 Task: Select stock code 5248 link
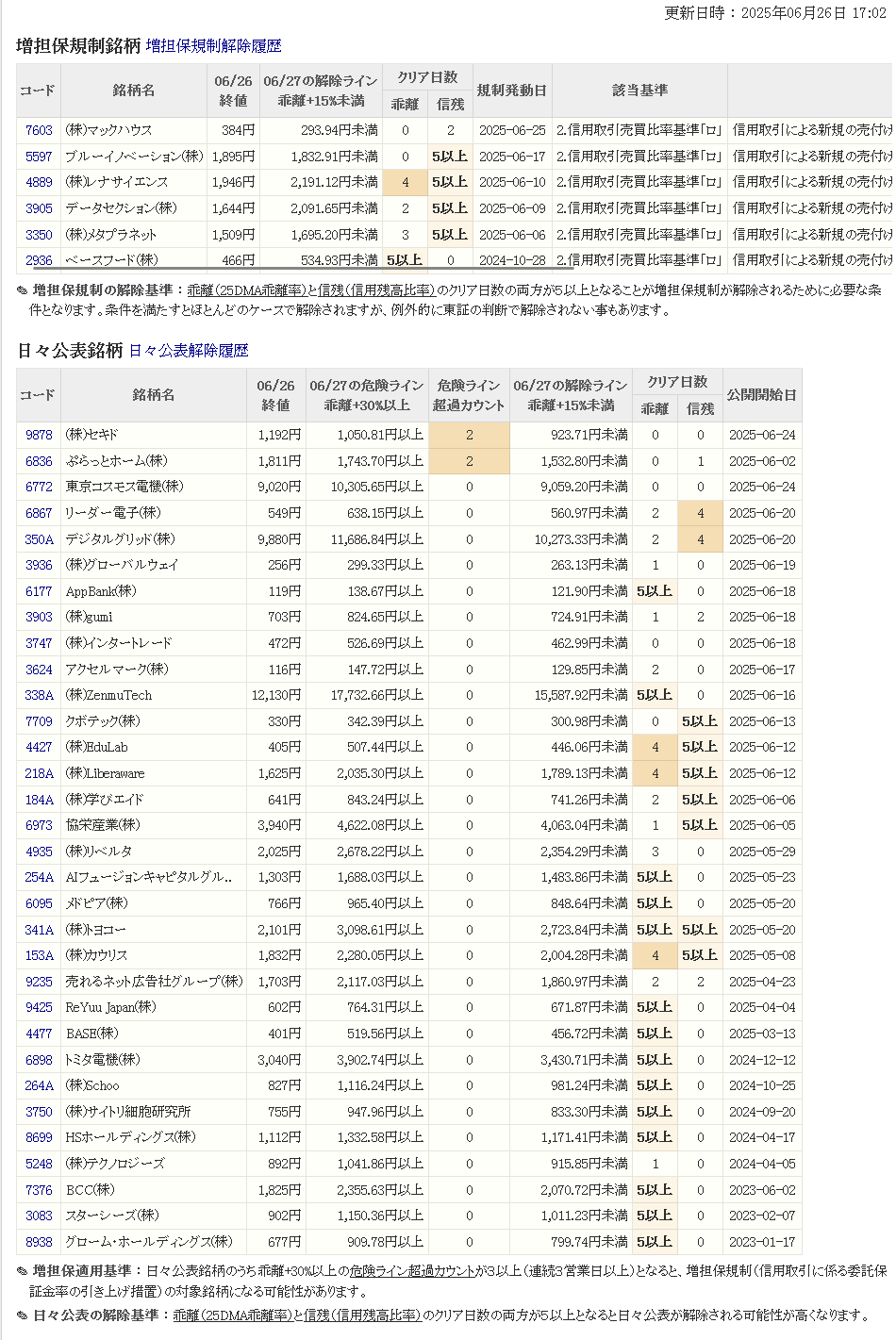[39, 1164]
